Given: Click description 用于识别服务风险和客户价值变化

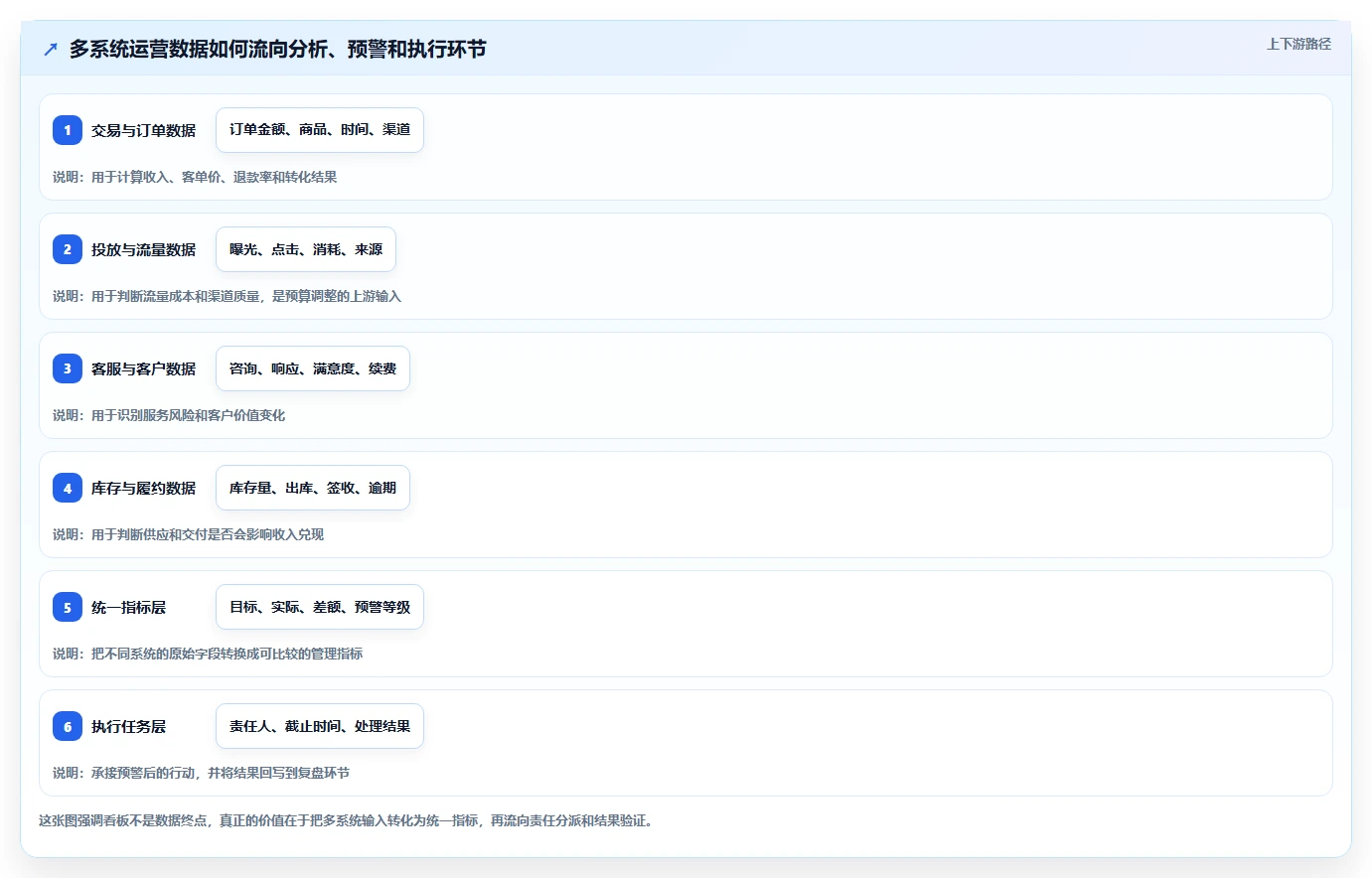Looking at the screenshot, I should (188, 415).
